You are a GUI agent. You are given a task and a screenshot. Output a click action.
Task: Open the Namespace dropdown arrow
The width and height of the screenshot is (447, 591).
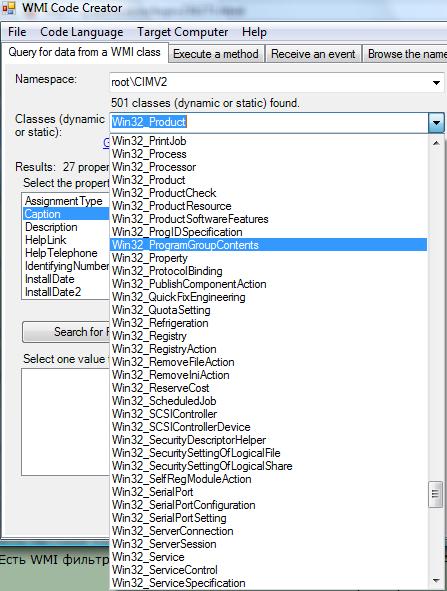click(x=436, y=83)
